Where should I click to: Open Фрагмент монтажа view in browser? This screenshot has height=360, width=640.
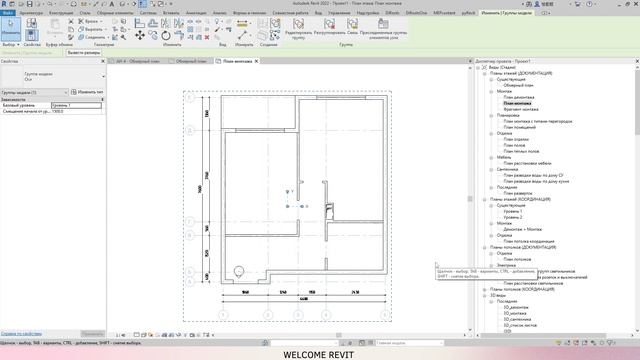point(521,109)
